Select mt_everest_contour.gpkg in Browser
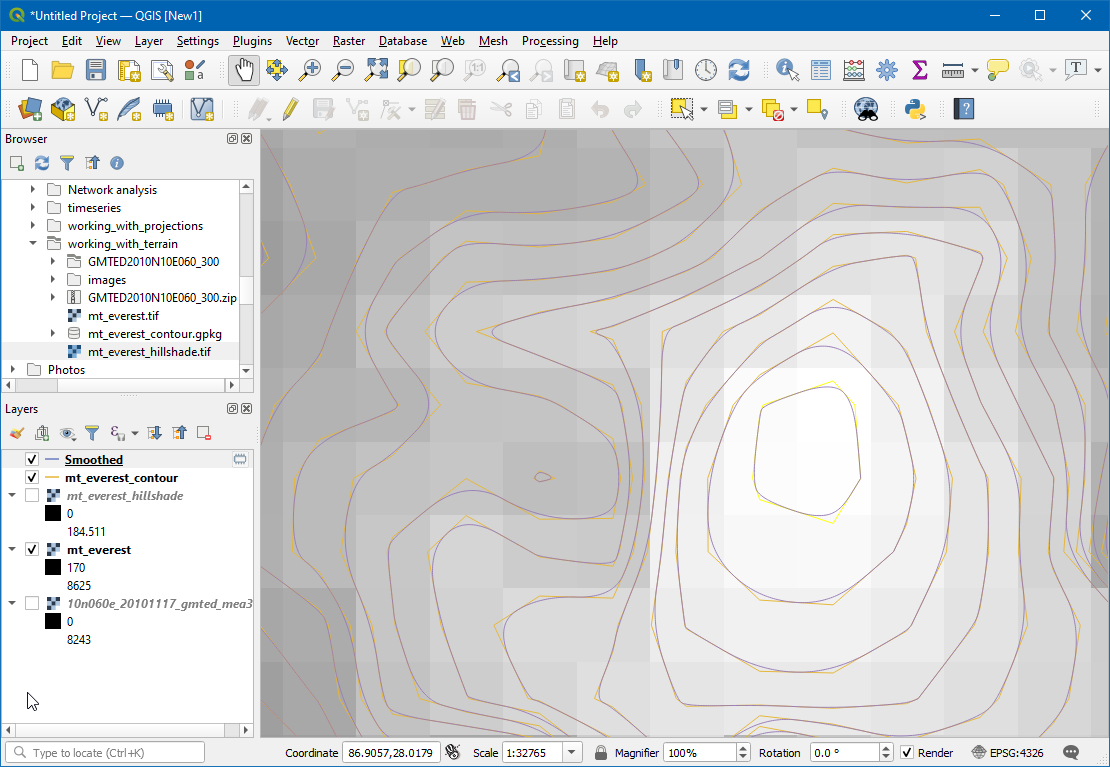Image resolution: width=1110 pixels, height=767 pixels. (154, 334)
